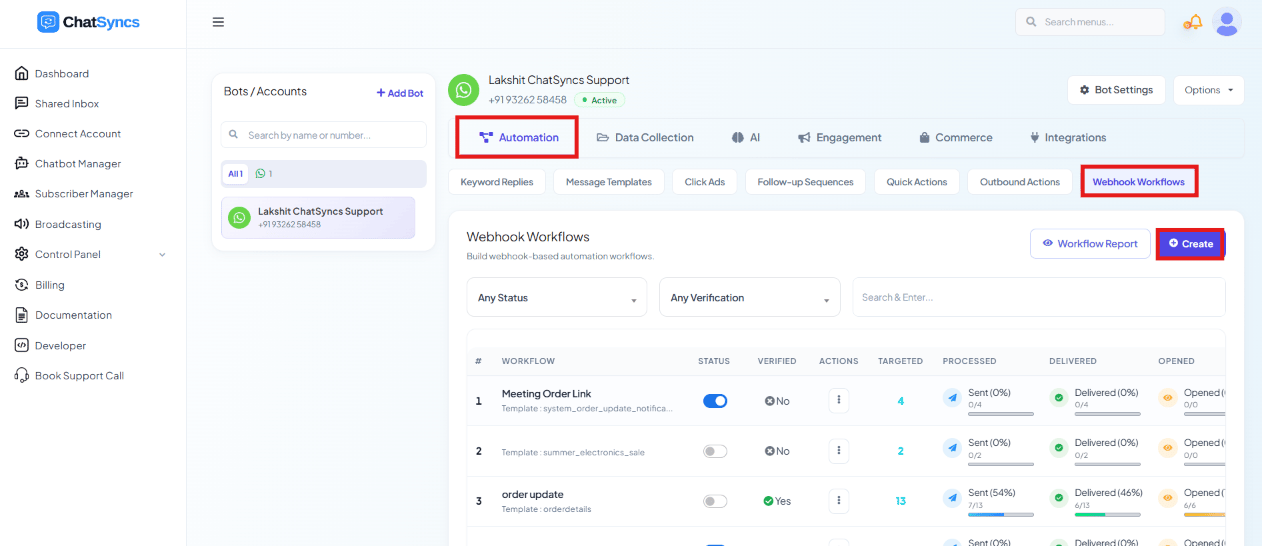
Task: Enable the summer_electronics_sale workflow toggle
Action: tap(715, 451)
